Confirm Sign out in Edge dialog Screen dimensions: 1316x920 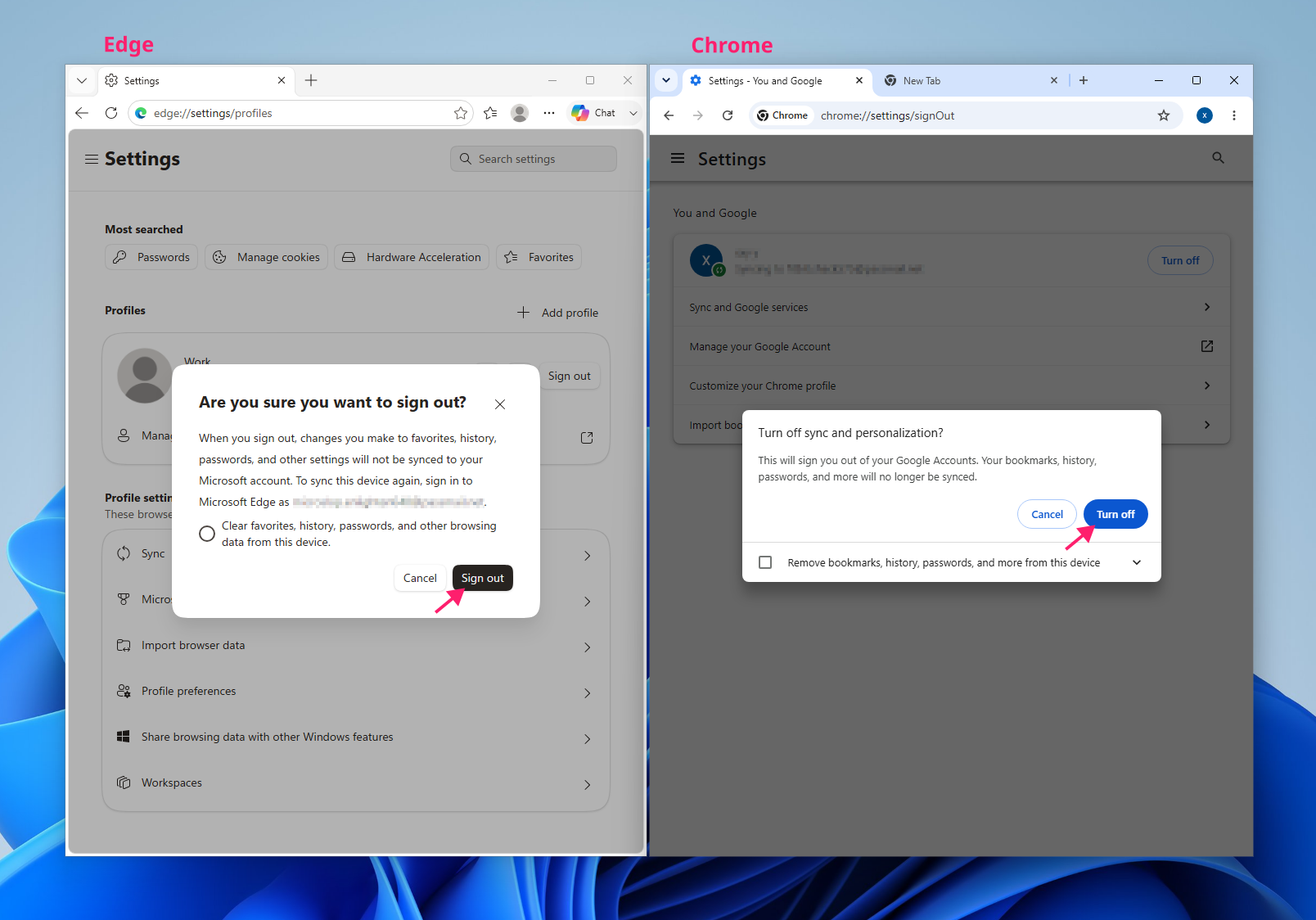click(483, 578)
